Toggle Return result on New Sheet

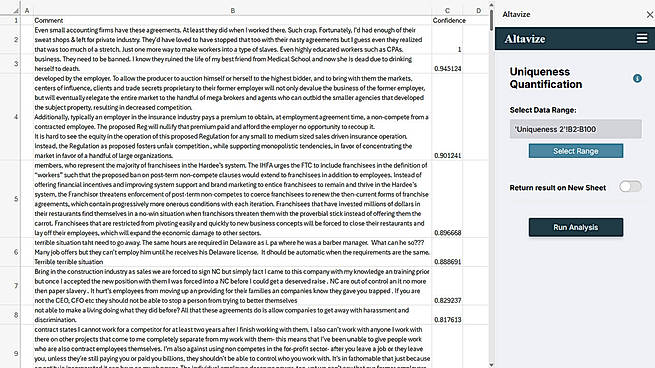point(630,187)
